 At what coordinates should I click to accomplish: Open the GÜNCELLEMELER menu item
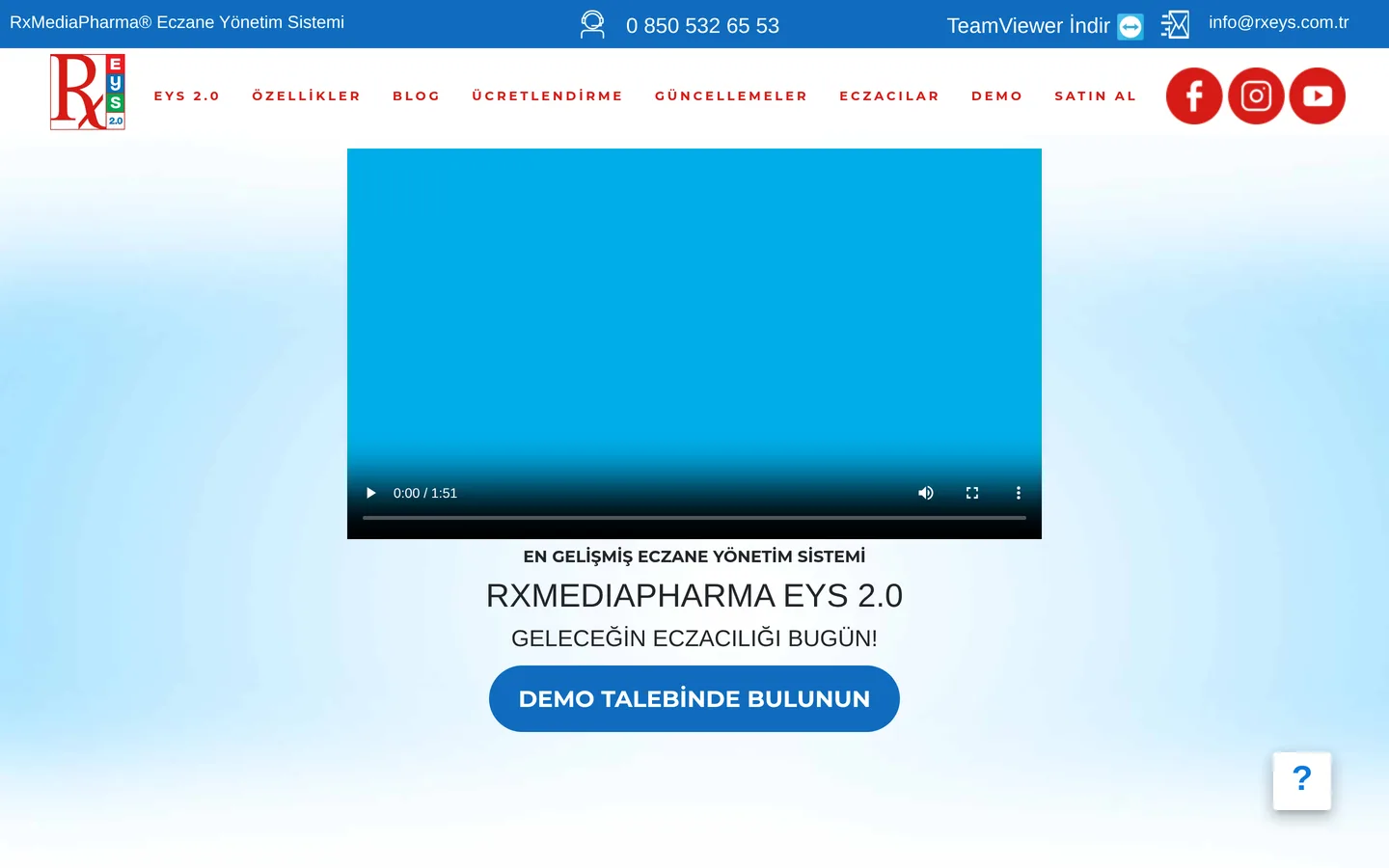click(x=731, y=95)
